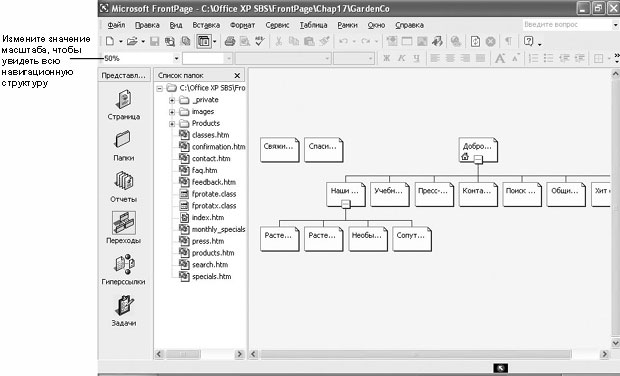620x376 pixels.
Task: Open dropdown arrow next to New page
Action: (x=120, y=41)
